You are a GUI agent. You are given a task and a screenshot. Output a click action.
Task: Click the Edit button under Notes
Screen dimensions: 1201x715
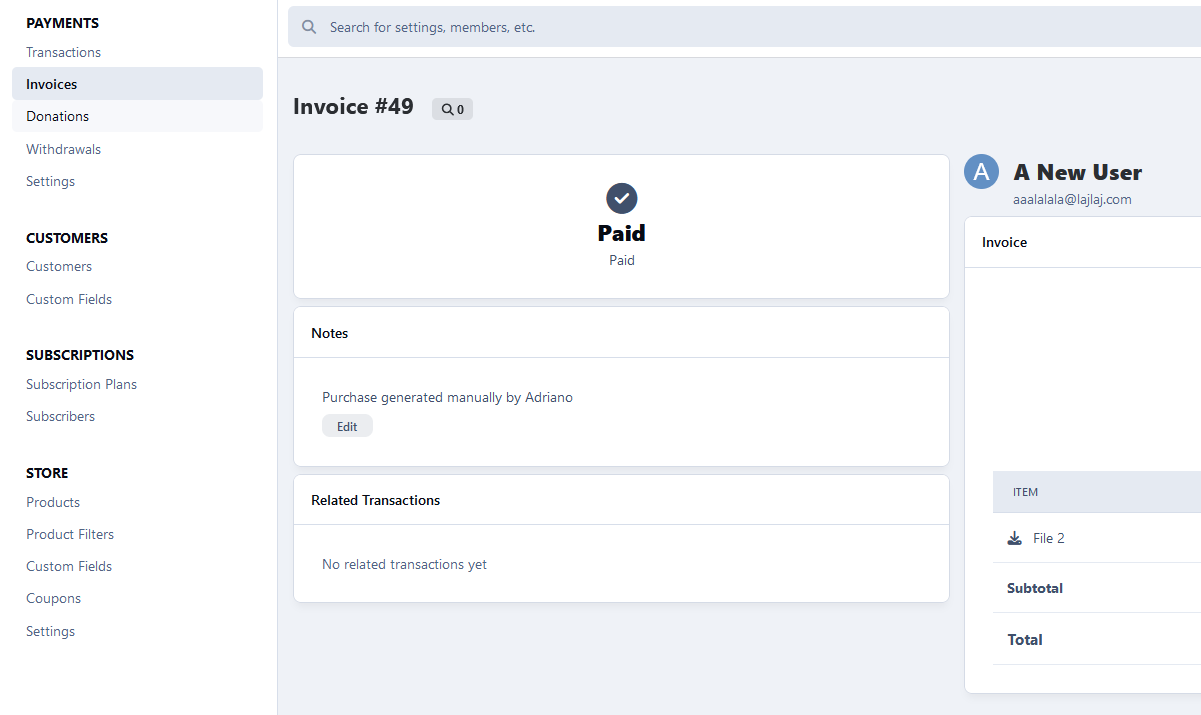pos(347,426)
